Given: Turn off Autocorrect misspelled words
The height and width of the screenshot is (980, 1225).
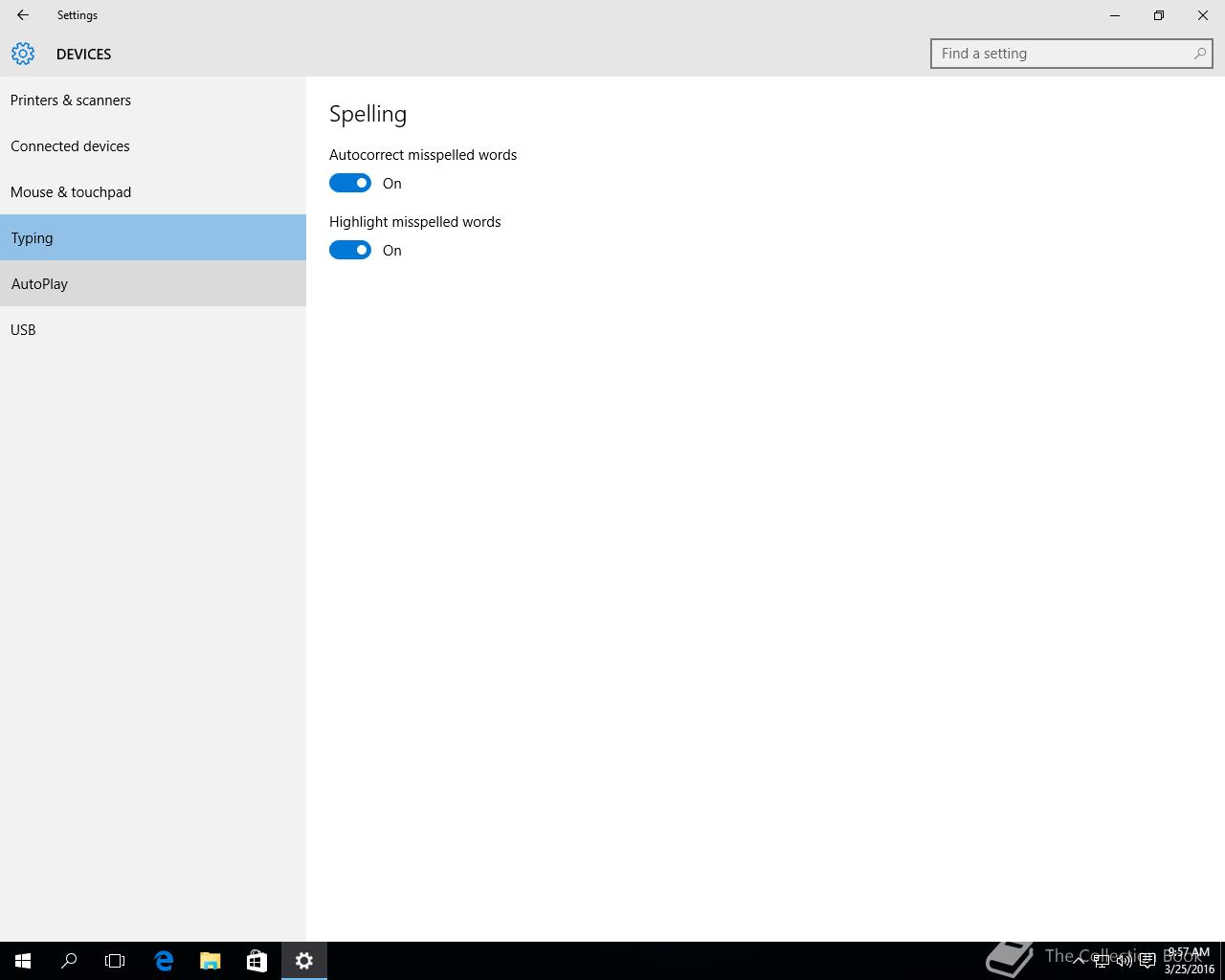Looking at the screenshot, I should click(x=350, y=183).
